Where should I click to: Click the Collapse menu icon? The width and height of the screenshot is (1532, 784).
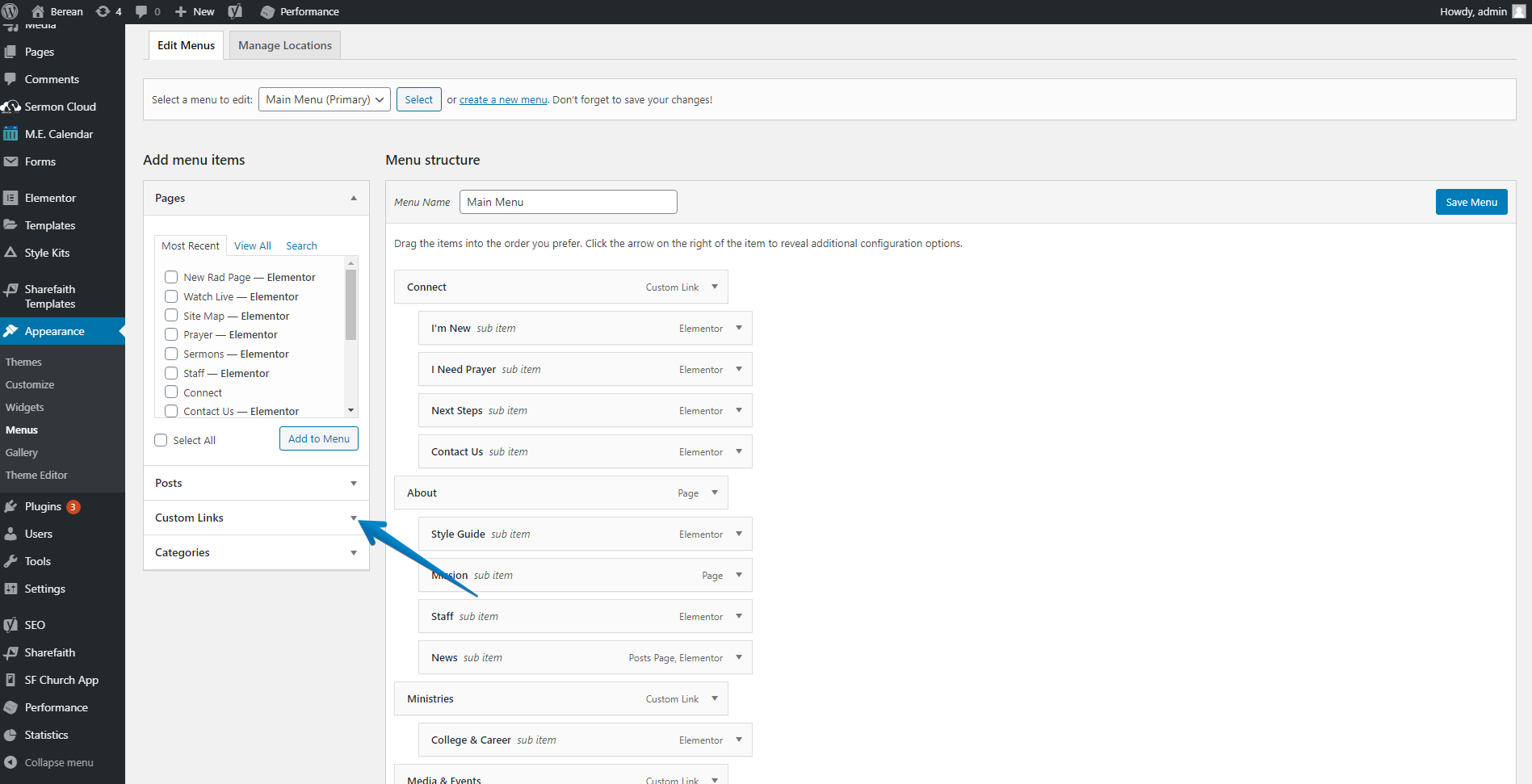pyautogui.click(x=10, y=762)
